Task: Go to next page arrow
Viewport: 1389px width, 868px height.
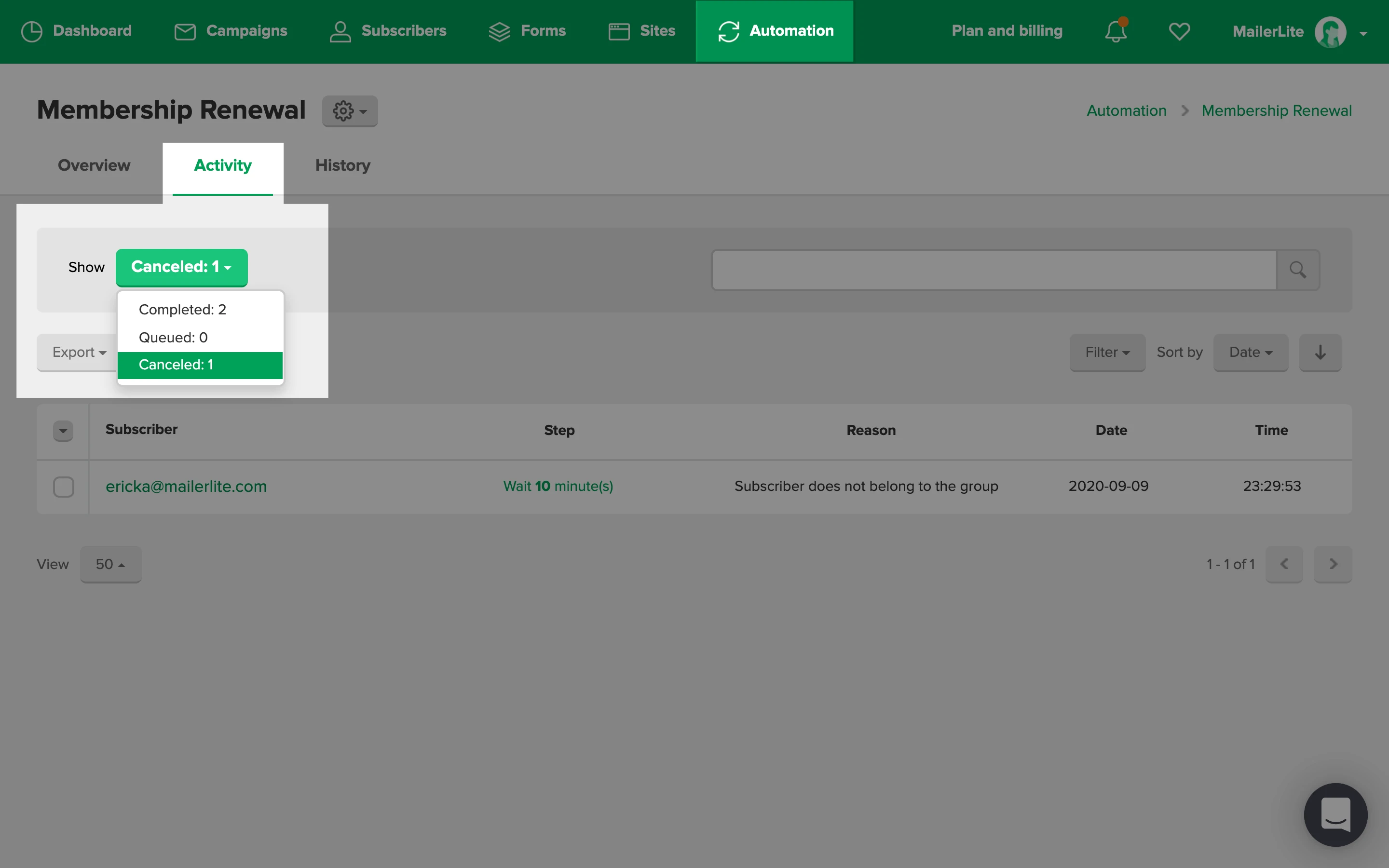Action: [1333, 564]
